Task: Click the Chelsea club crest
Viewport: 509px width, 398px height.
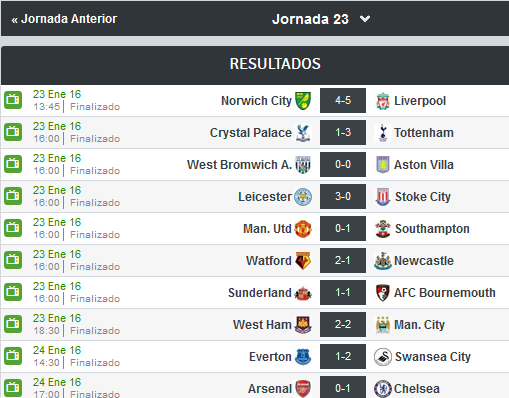Action: (x=383, y=389)
